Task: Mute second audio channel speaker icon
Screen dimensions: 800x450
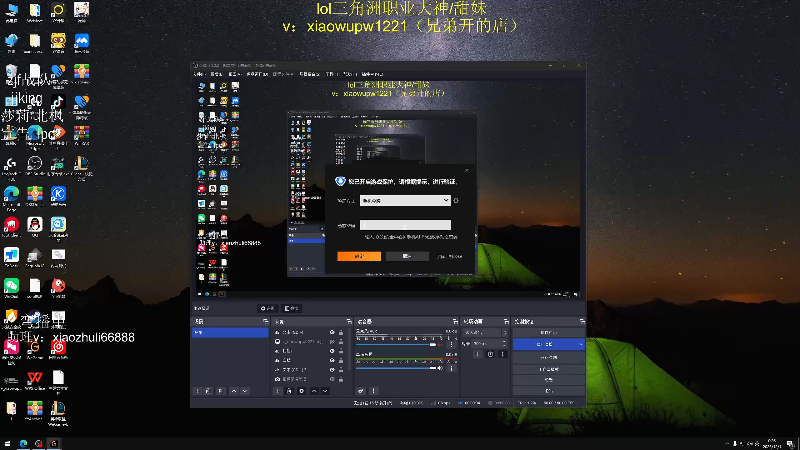Action: 440,368
